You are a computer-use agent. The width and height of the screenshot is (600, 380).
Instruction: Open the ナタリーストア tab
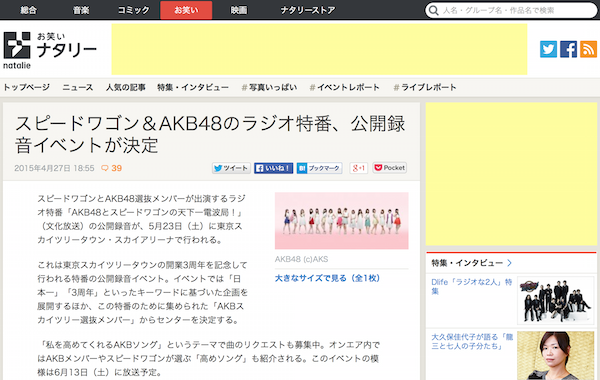308,10
